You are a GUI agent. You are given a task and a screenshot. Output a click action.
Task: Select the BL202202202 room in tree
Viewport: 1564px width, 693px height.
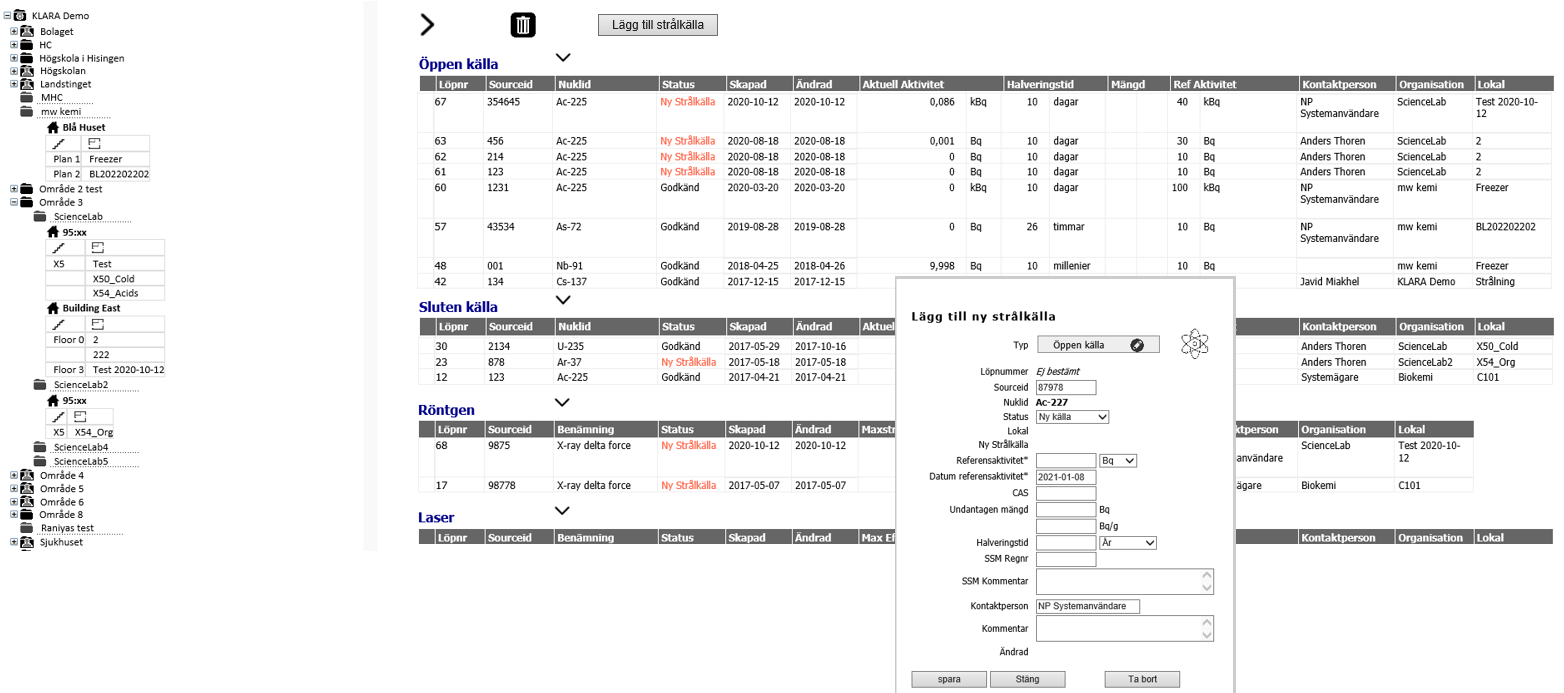tap(118, 174)
